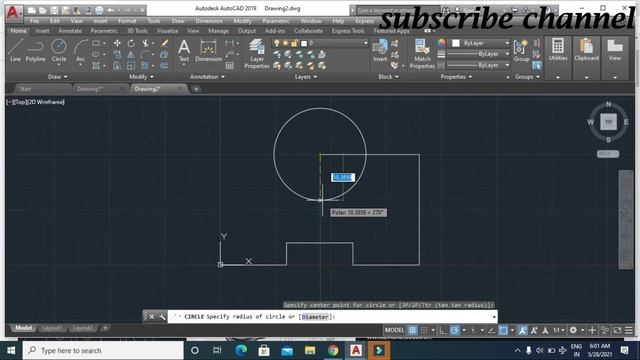The width and height of the screenshot is (640, 360).
Task: Expand the Draw panel
Action: [x=58, y=77]
